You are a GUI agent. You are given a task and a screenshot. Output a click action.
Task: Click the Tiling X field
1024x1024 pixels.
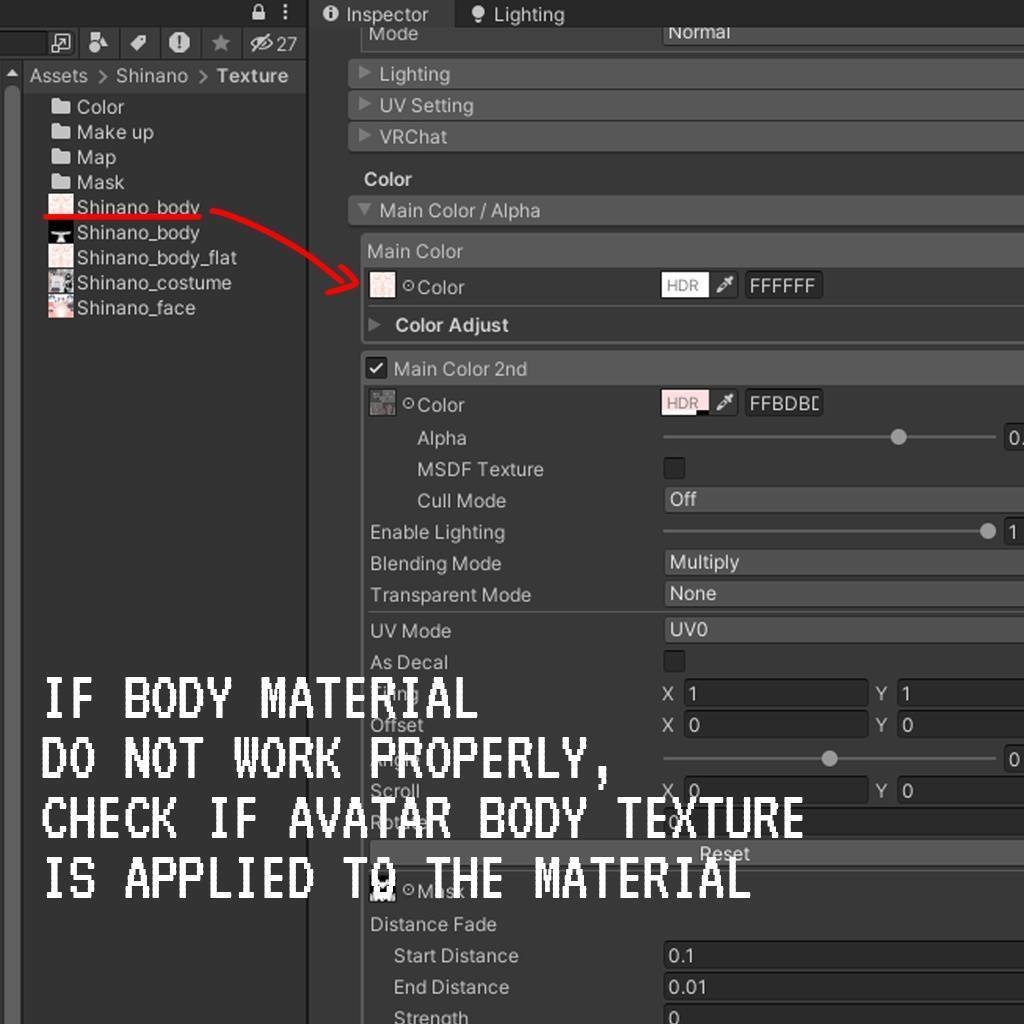776,693
